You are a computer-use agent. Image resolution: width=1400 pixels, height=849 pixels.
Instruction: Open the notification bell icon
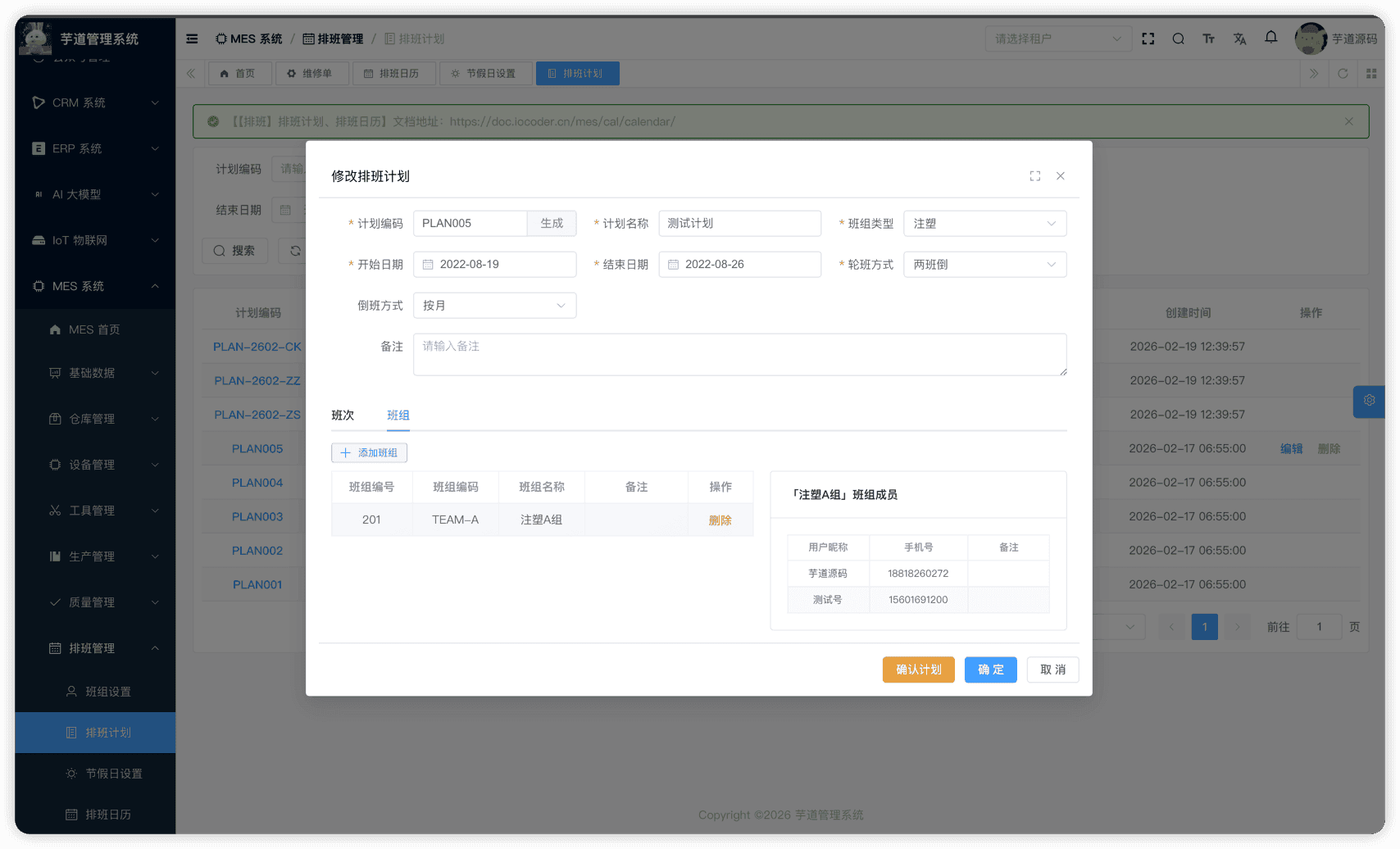pos(1270,38)
